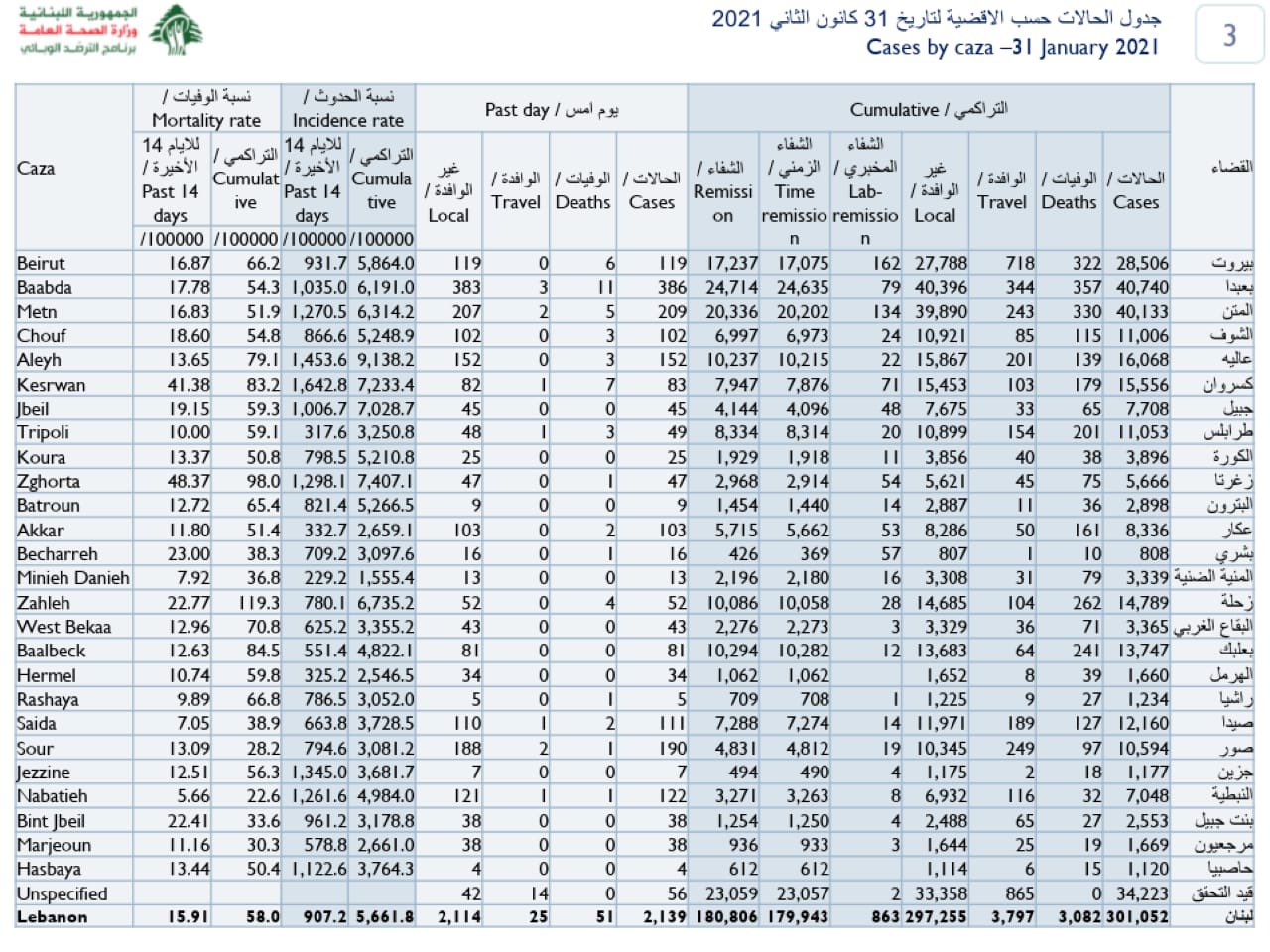Screen dimensions: 1270x952
Task: Click the Time remission column header
Action: 794,190
